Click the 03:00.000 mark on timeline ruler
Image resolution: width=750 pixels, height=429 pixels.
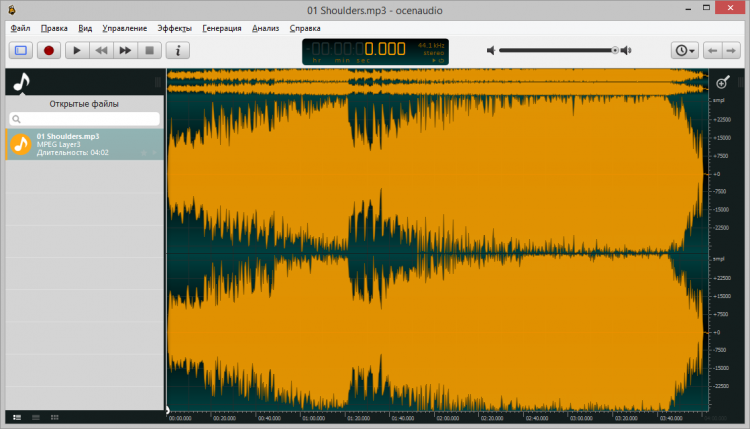[x=582, y=418]
